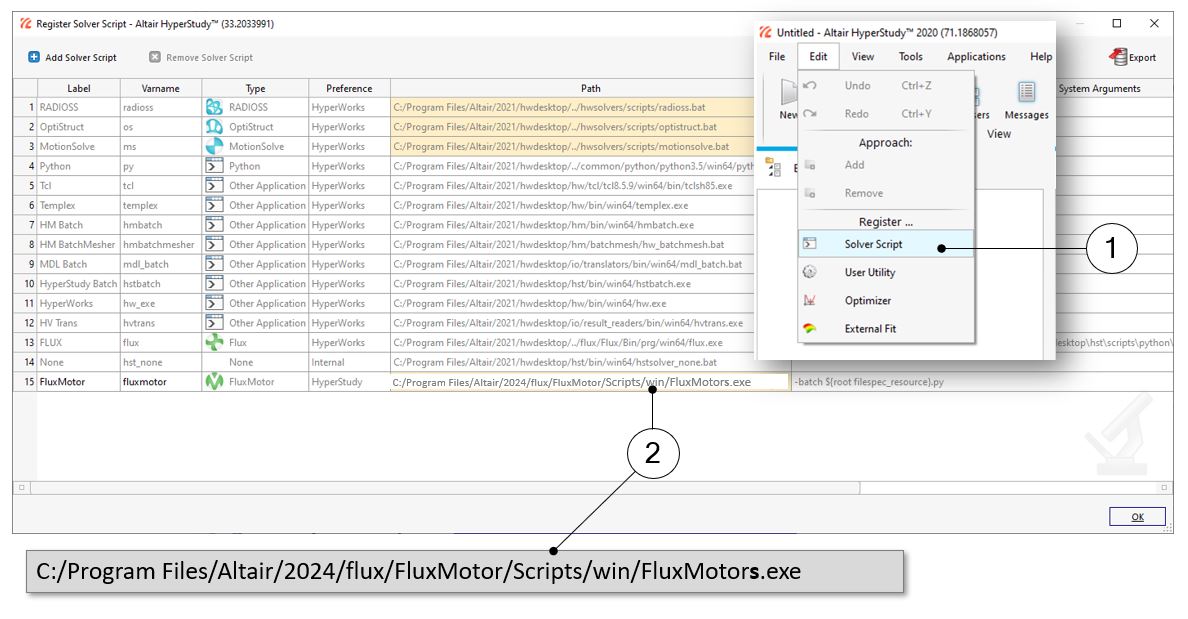The width and height of the screenshot is (1188, 619).
Task: Click the green Flux icon in row 13
Action: (213, 342)
